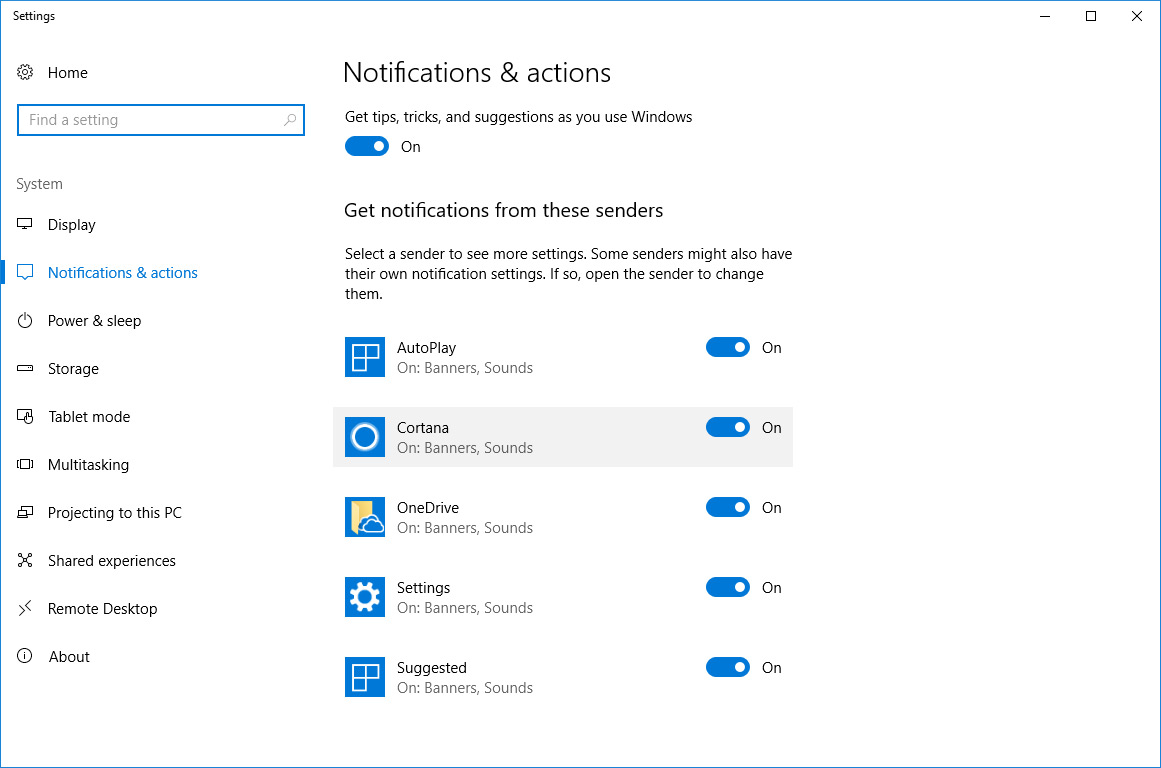
Task: Turn off tips, tricks, and suggestions toggle
Action: (367, 147)
